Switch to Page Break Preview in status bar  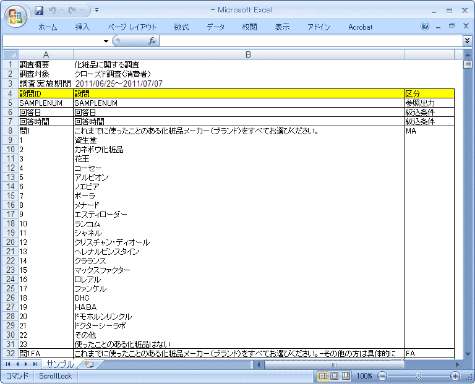[346, 376]
